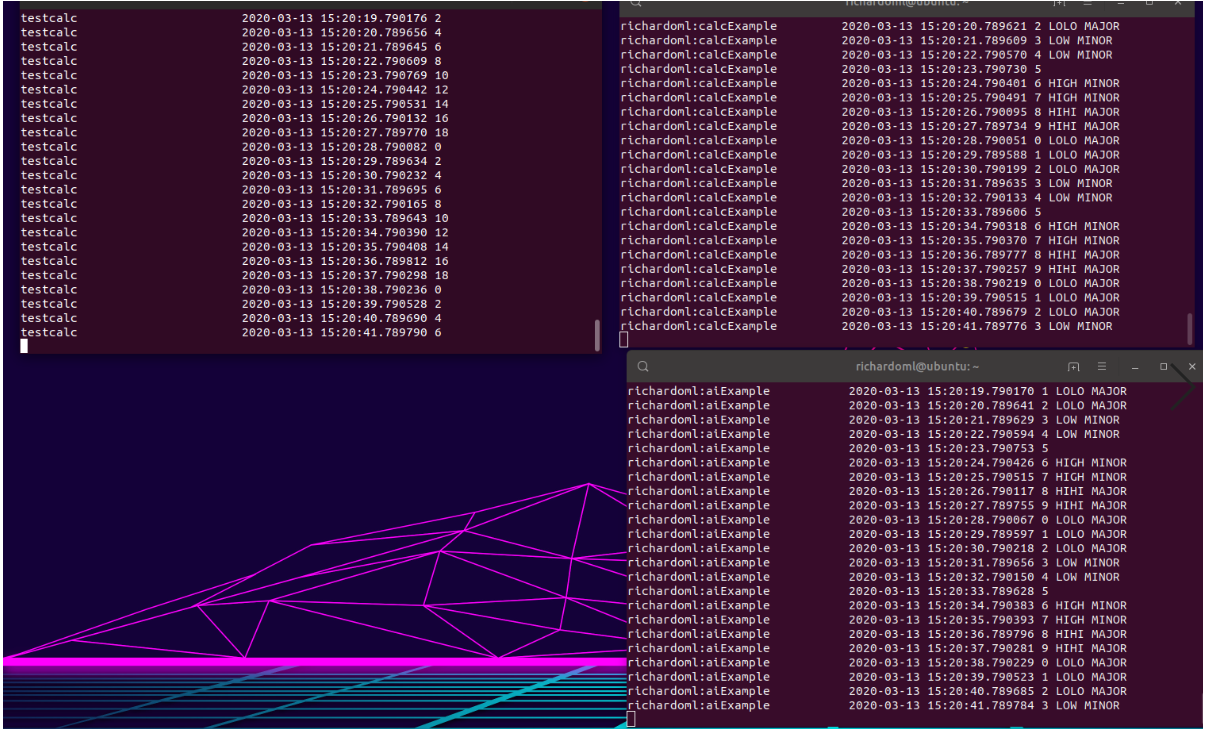Minimize the aiExample terminal window

click(x=1133, y=367)
